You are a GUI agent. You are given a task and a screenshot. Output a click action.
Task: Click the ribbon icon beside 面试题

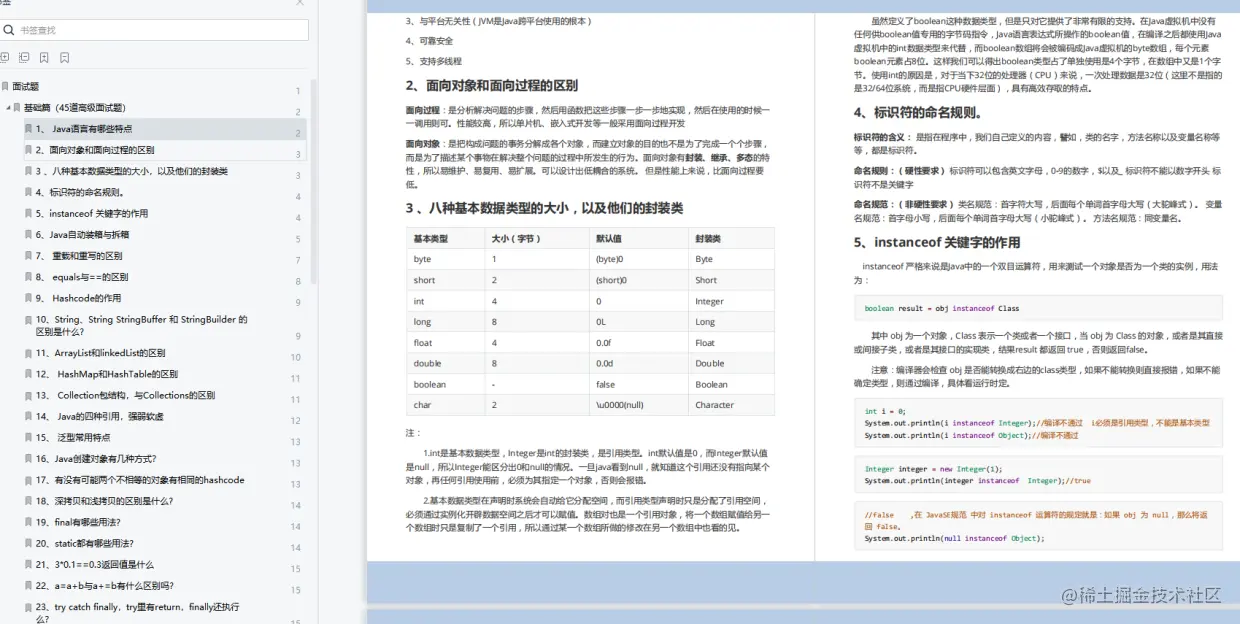[5, 87]
